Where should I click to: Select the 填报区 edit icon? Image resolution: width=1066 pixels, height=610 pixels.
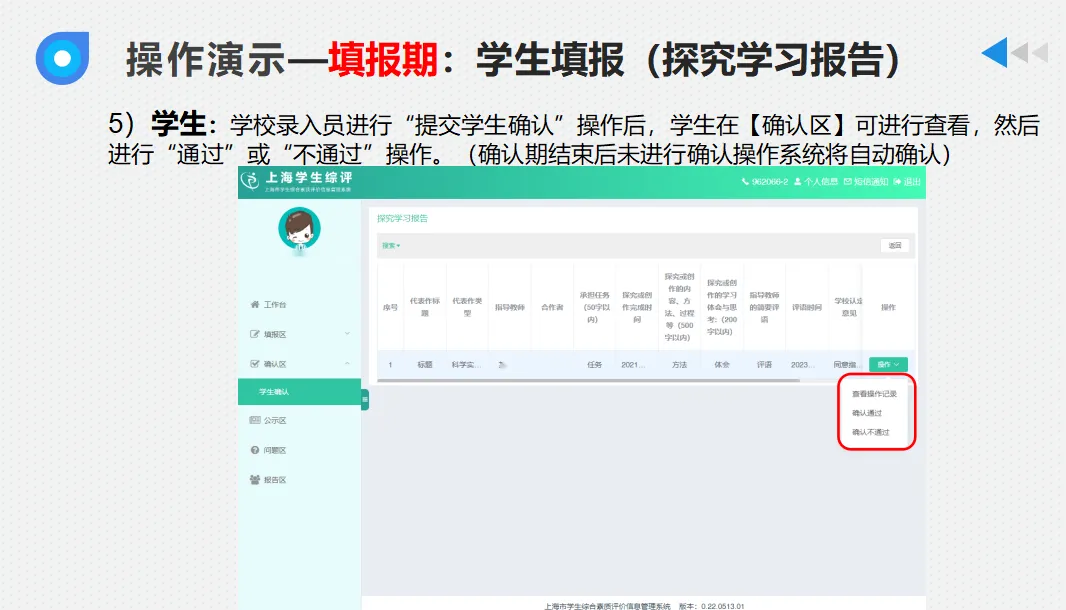(253, 333)
